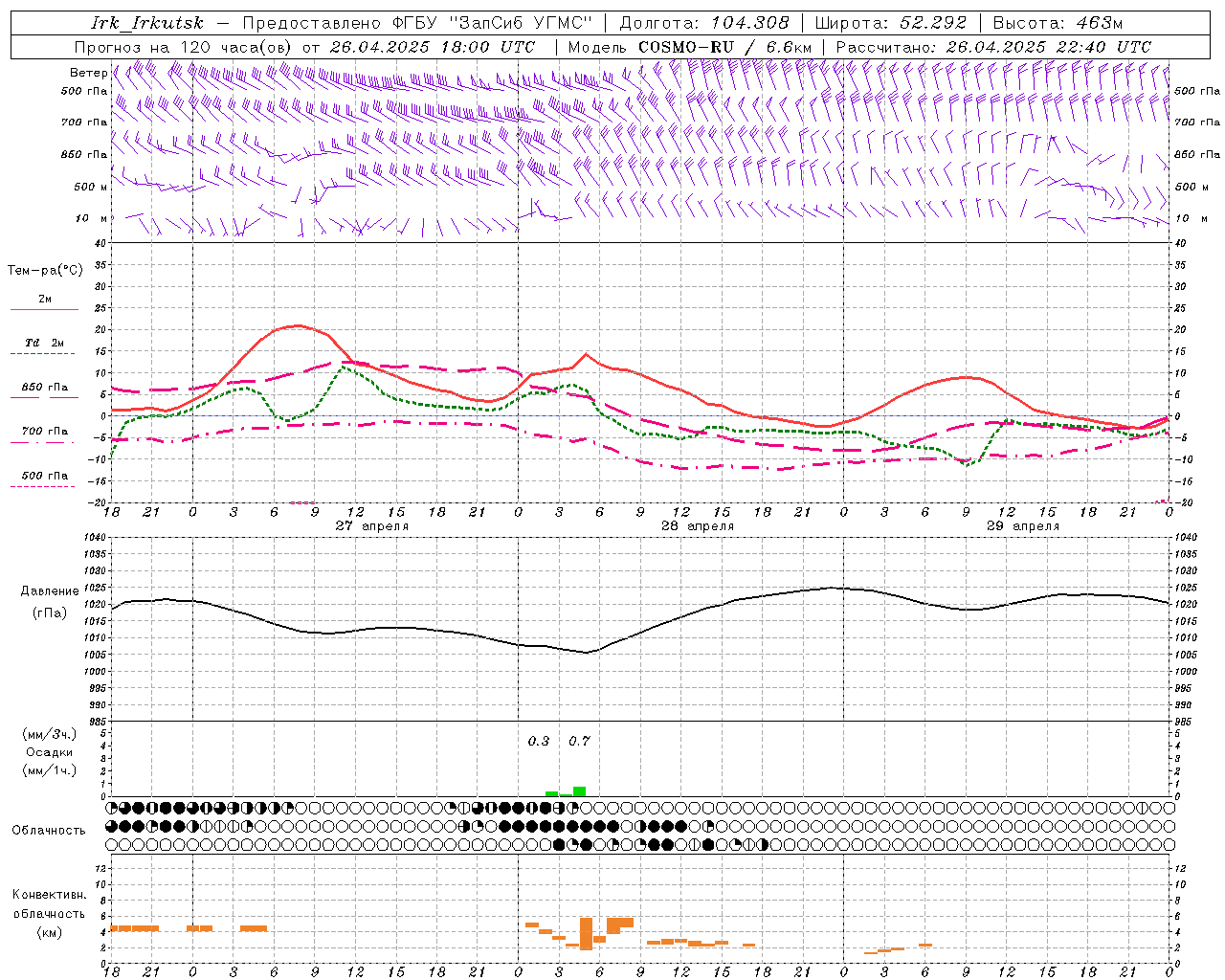Screen dimensions: 1225x980
Task: Click the '0.7' precipitation value
Action: [579, 741]
